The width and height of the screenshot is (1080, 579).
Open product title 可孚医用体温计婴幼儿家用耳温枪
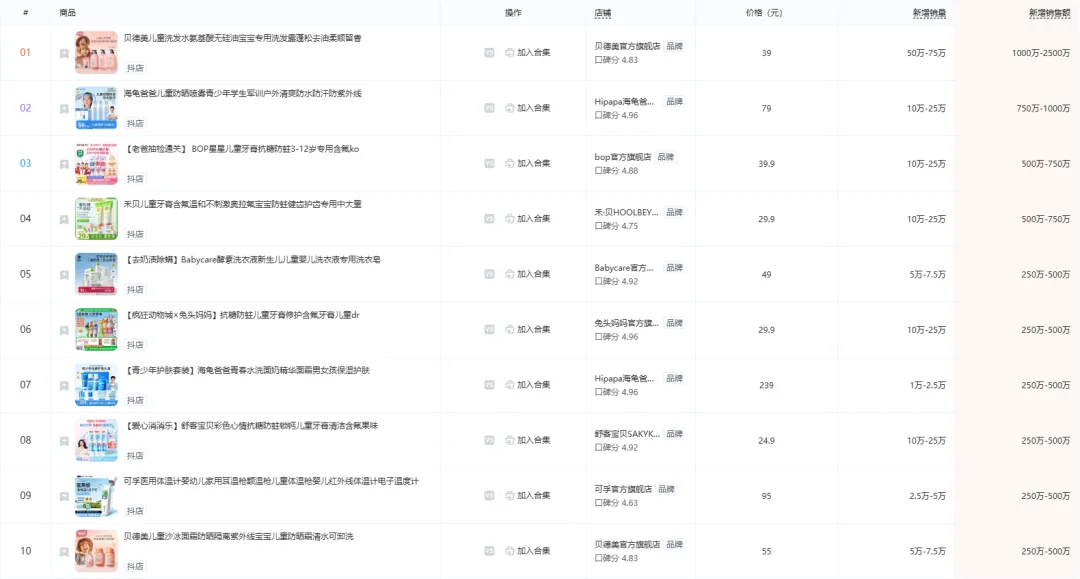[271, 481]
